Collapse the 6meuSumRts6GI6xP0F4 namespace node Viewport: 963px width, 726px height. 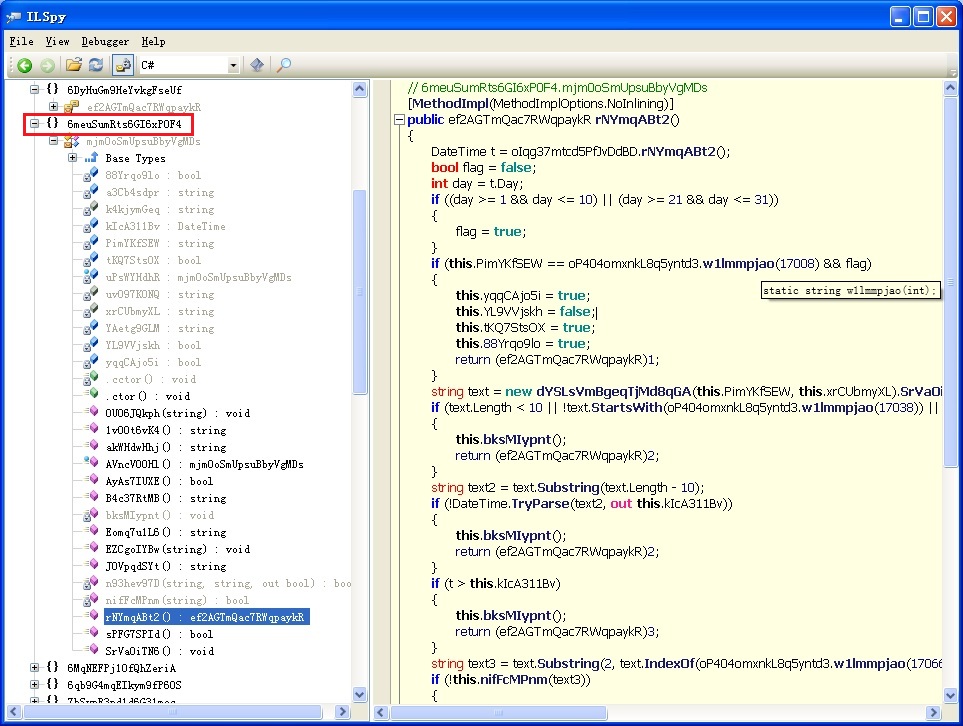35,123
